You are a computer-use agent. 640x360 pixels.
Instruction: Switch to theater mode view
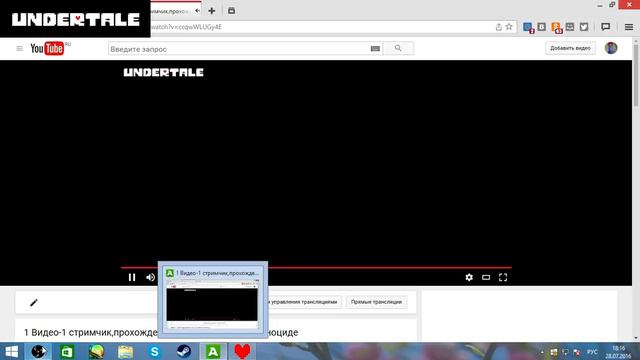coord(486,277)
